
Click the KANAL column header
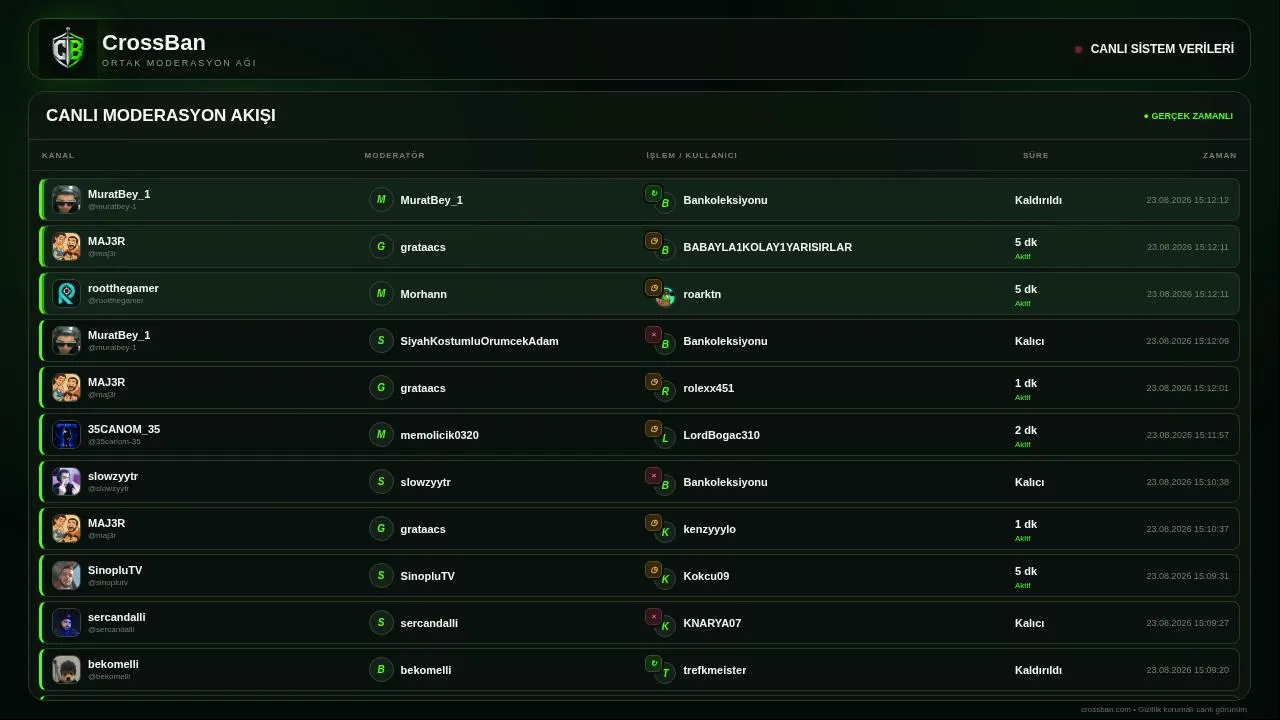pos(58,155)
